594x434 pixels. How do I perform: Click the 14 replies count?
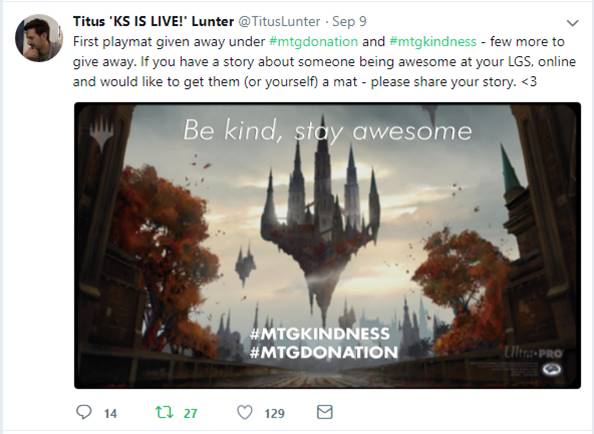(x=111, y=413)
